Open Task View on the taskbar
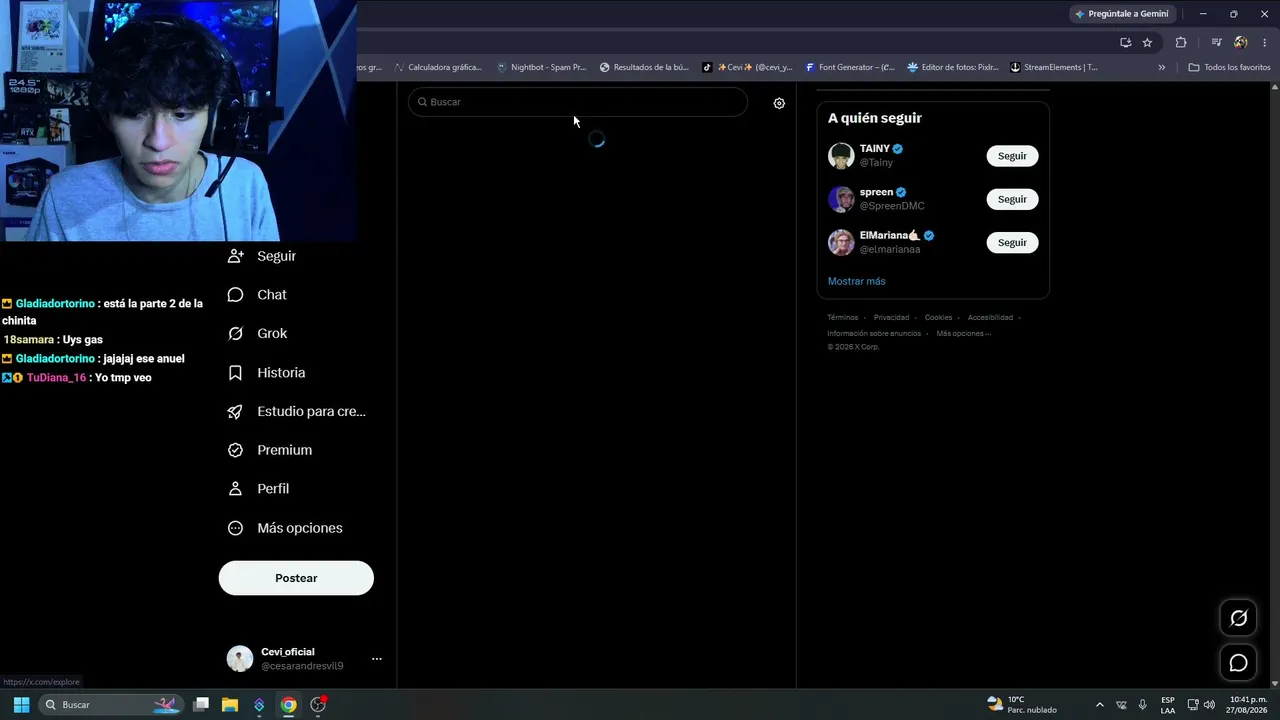Image resolution: width=1280 pixels, height=720 pixels. pyautogui.click(x=201, y=705)
